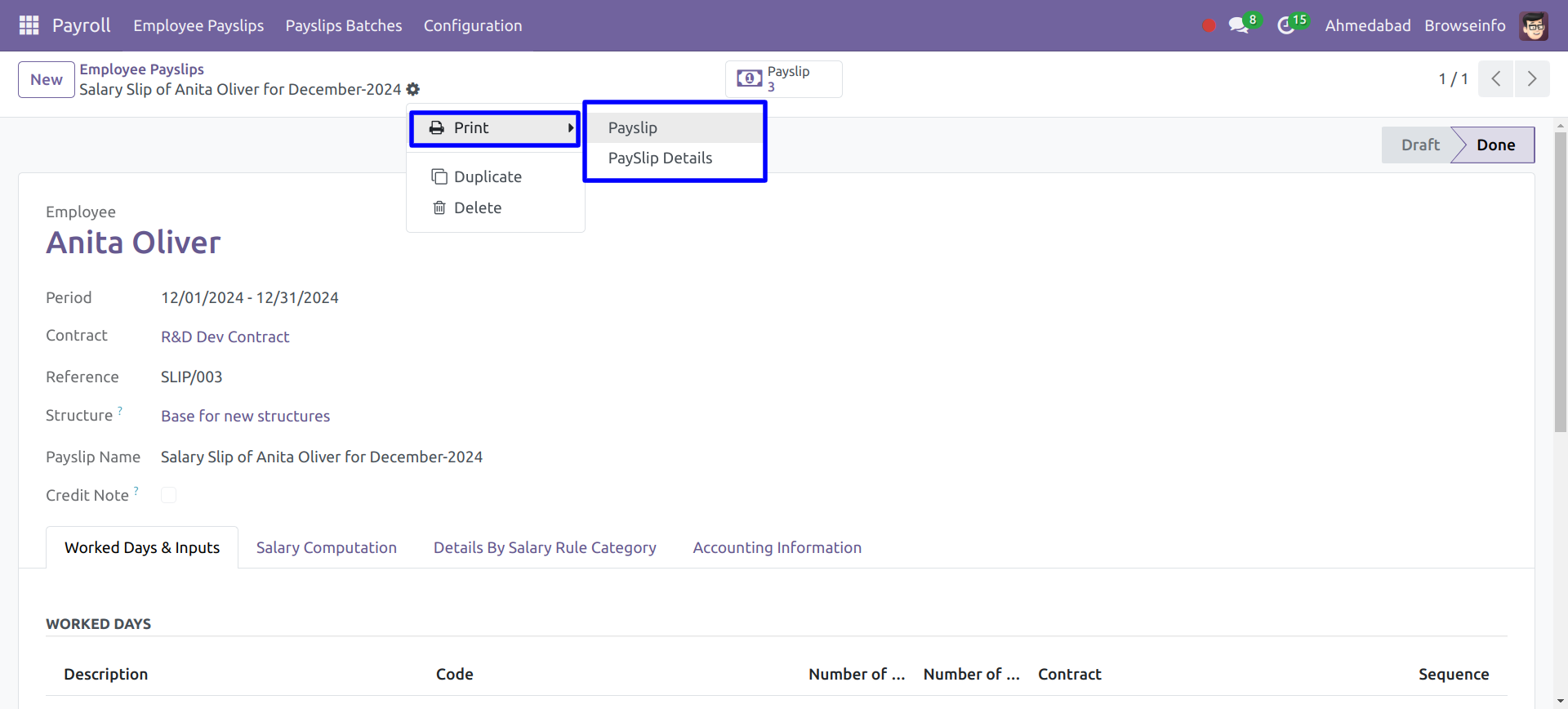Click the New button
The height and width of the screenshot is (709, 1568).
point(47,80)
